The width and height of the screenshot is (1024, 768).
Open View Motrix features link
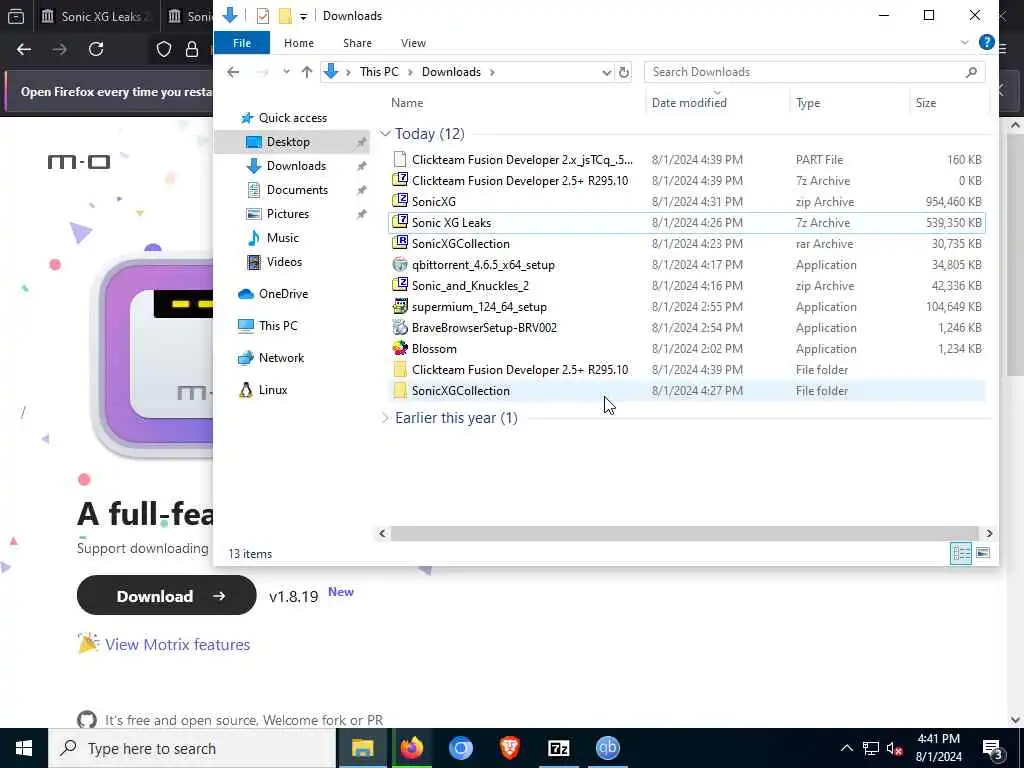[177, 645]
